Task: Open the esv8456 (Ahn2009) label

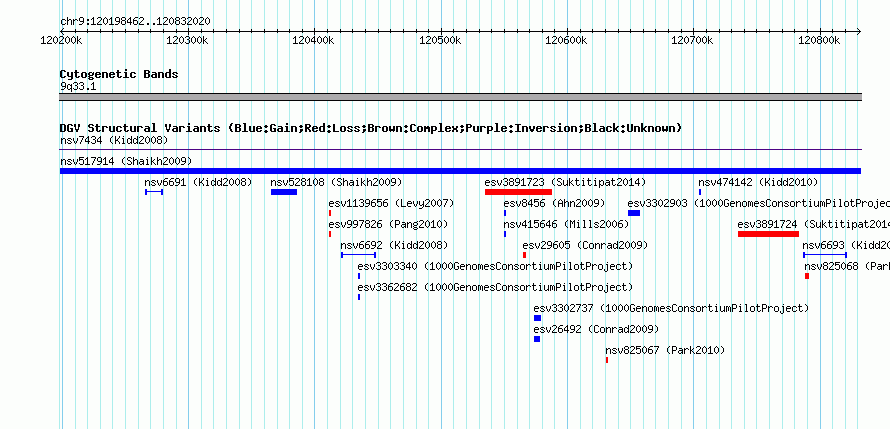Action: click(x=554, y=203)
